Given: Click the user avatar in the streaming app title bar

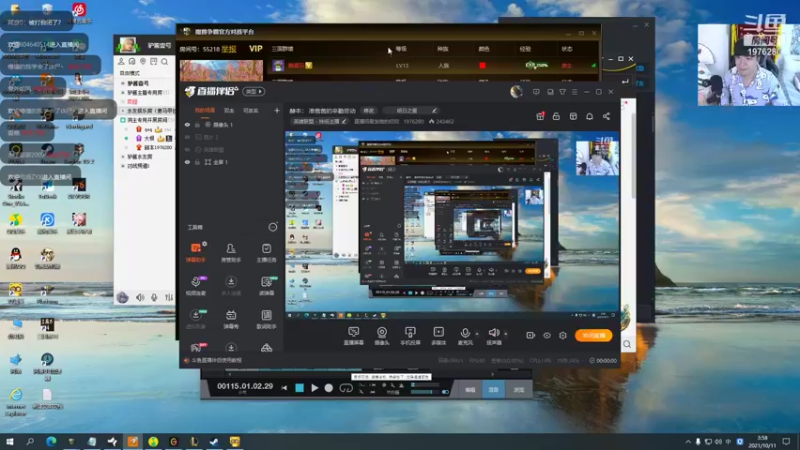Looking at the screenshot, I should [516, 92].
